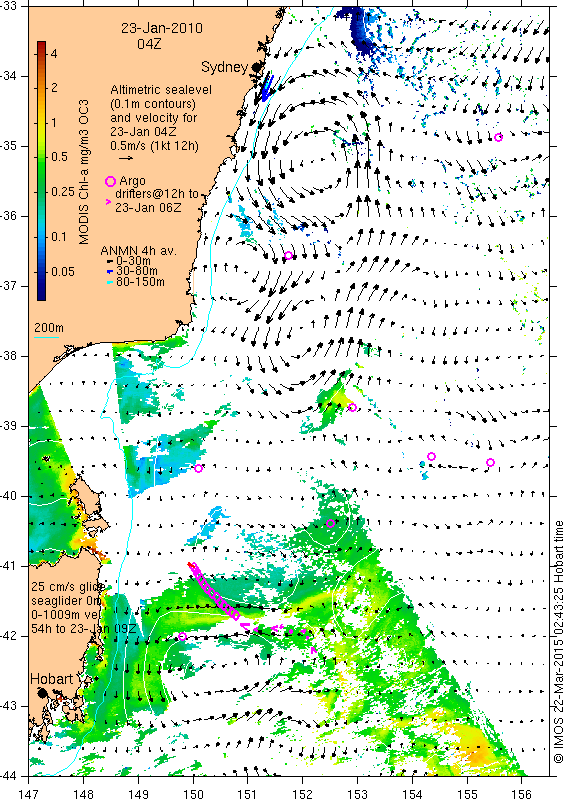Click the colorbar value 0.05
The height and width of the screenshot is (800, 570).
[62, 272]
